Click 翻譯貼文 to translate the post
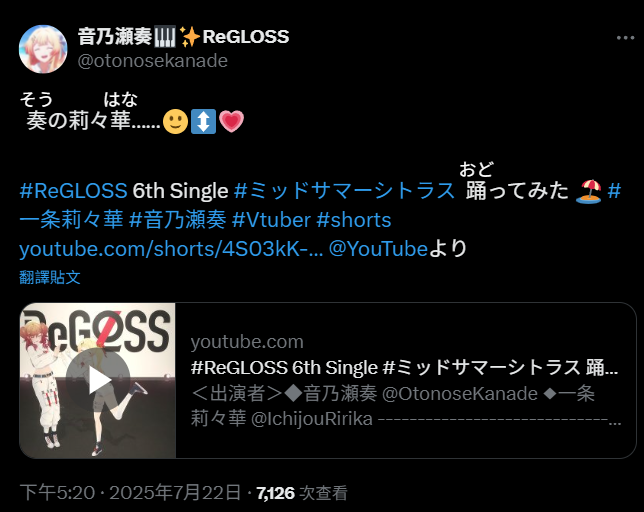The width and height of the screenshot is (644, 512). 50,278
